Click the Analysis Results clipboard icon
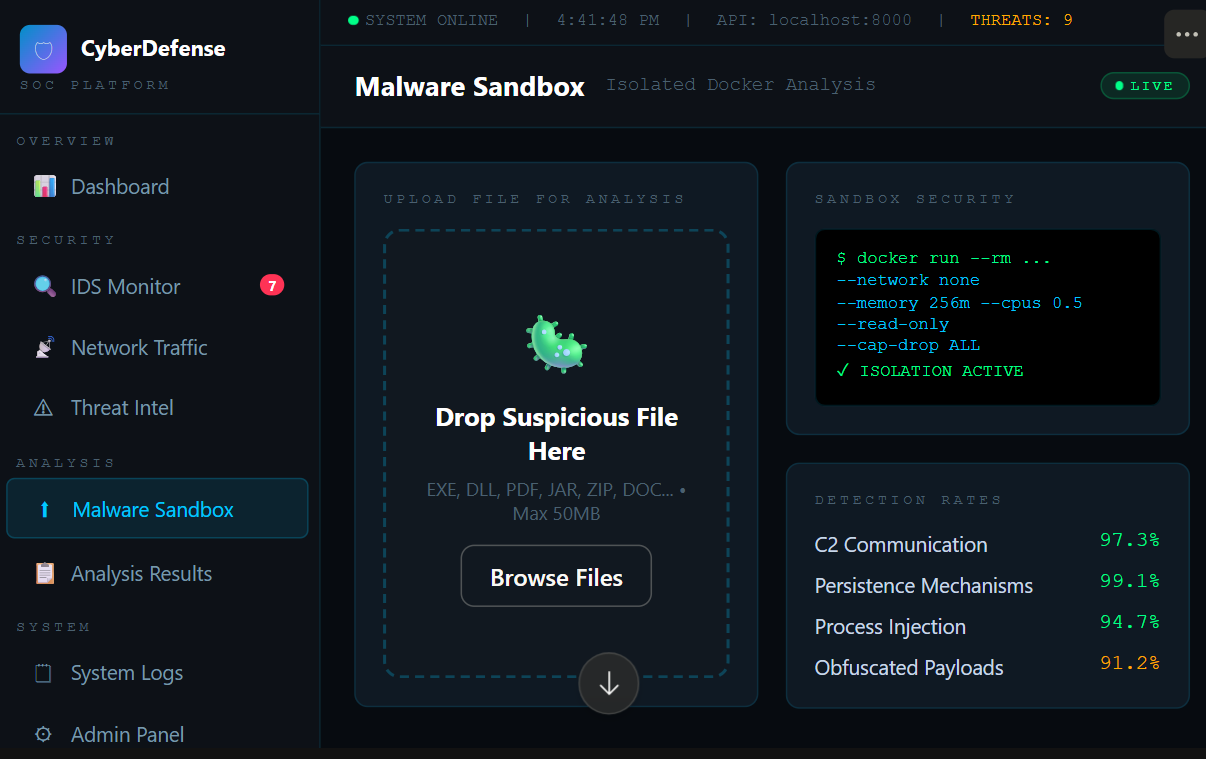 pyautogui.click(x=44, y=574)
